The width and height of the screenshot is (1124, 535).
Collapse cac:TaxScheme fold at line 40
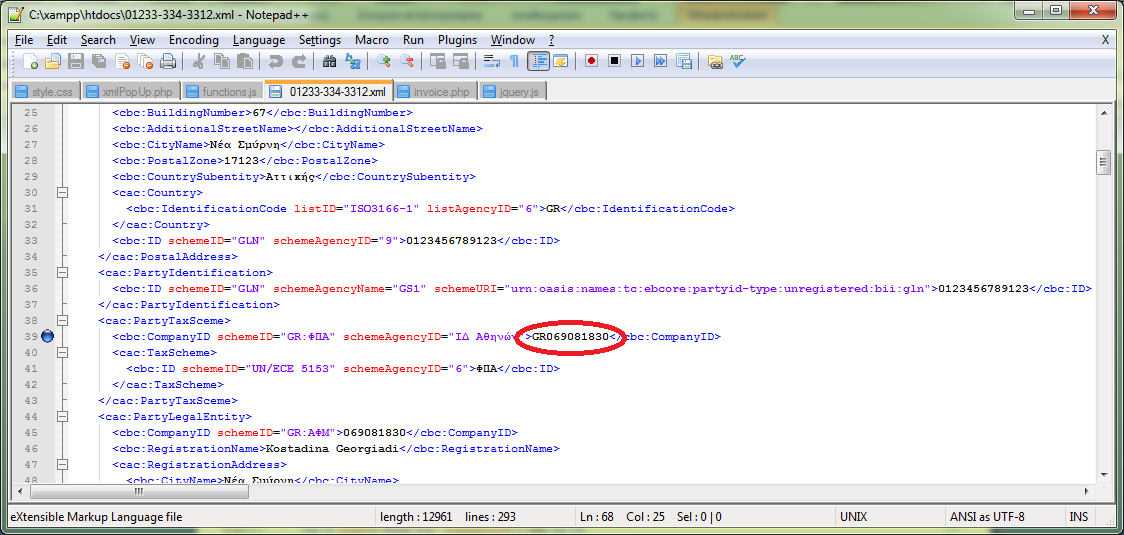pos(62,353)
